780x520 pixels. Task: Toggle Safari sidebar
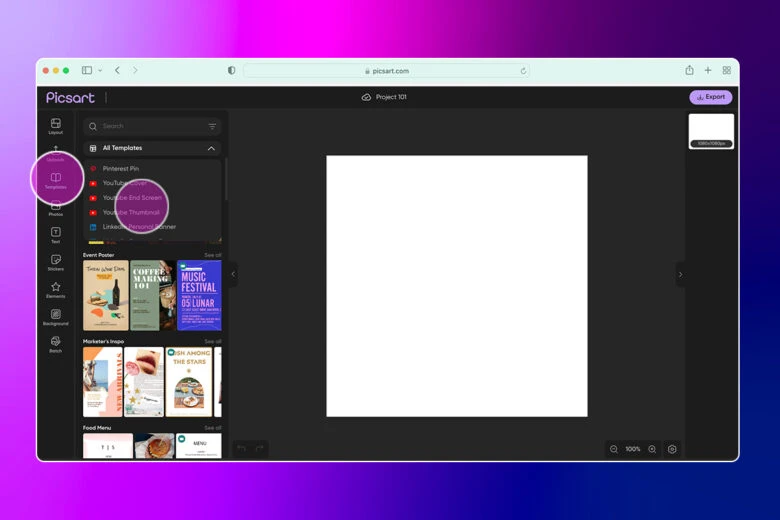pyautogui.click(x=87, y=70)
